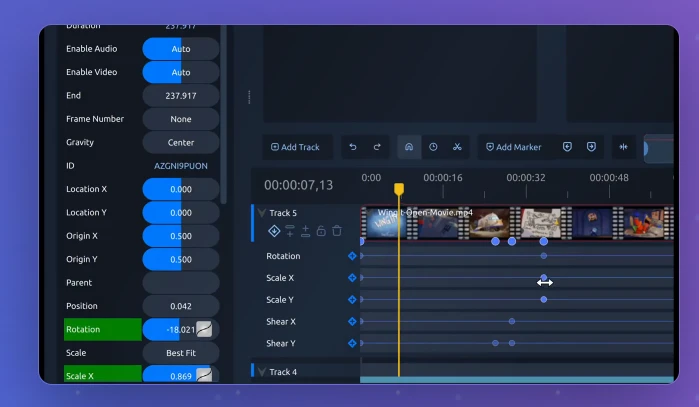699x407 pixels.
Task: Adjust the Location X 0.000 slider
Action: 181,189
